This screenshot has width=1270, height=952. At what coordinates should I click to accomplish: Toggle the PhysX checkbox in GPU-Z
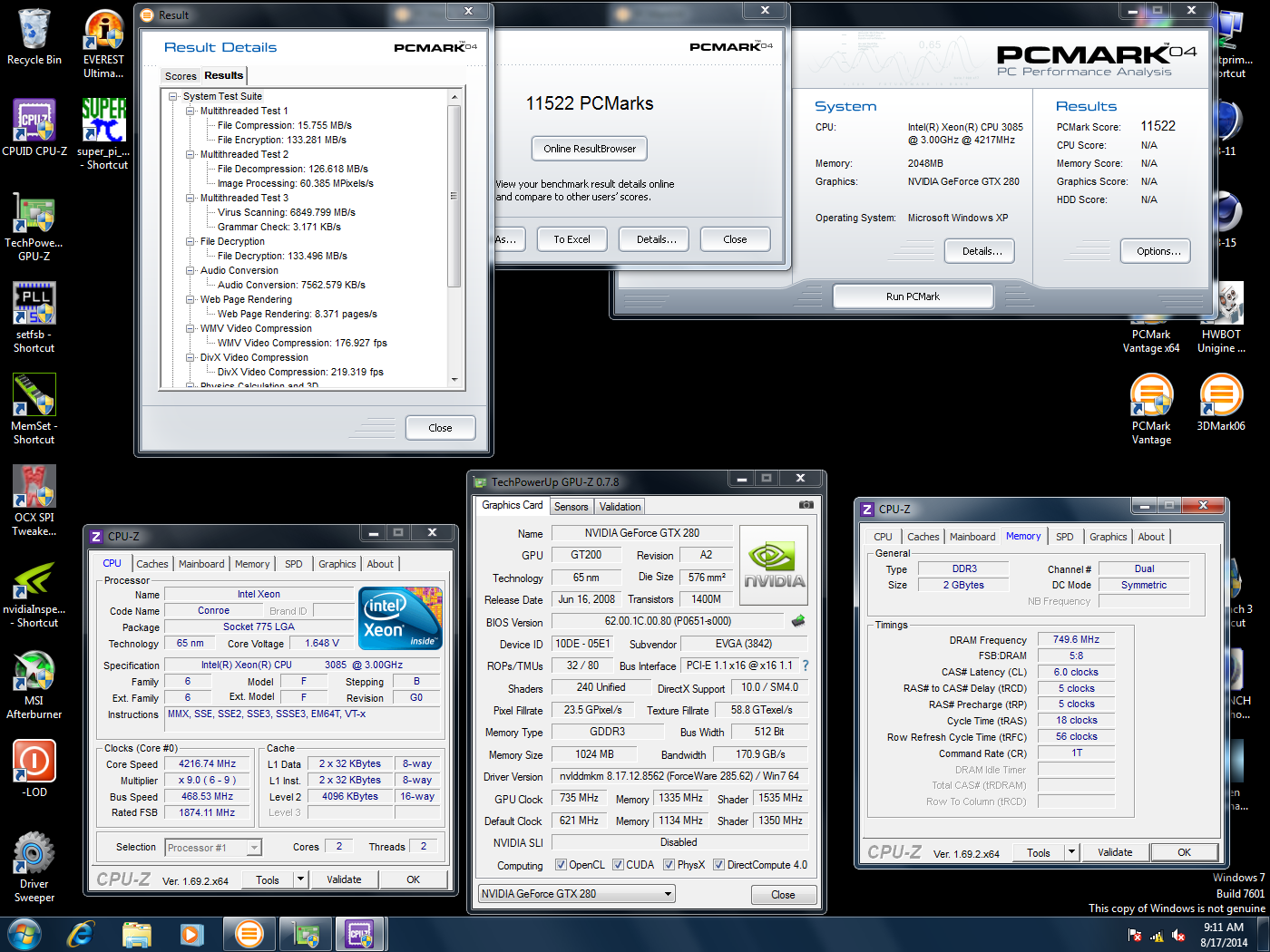(669, 865)
